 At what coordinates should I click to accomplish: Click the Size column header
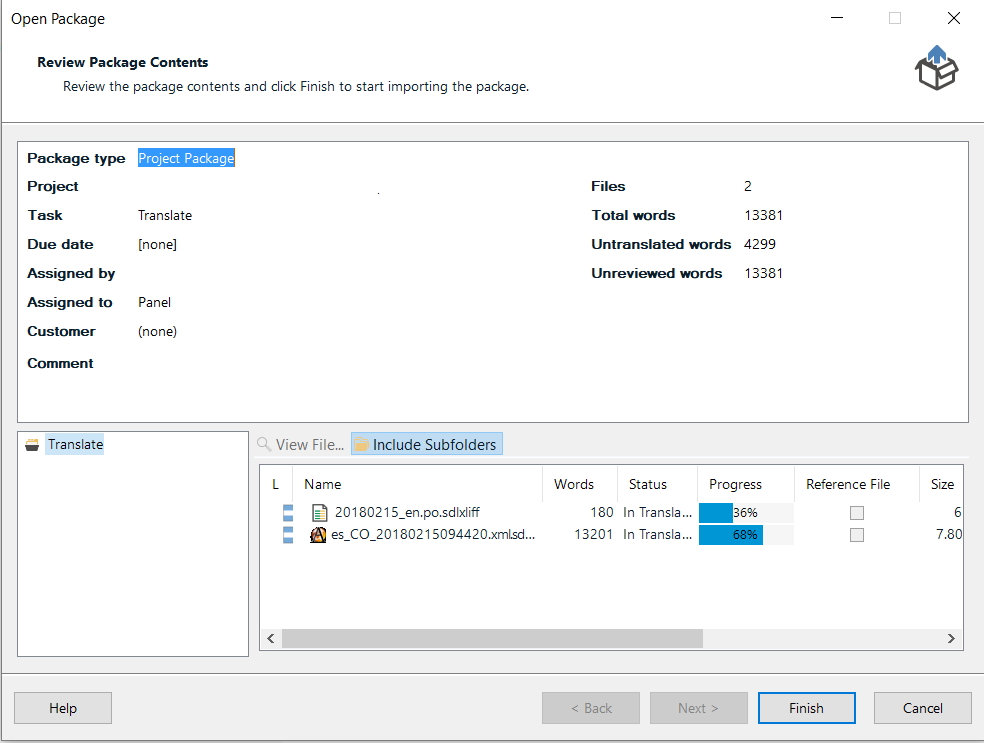[x=941, y=484]
